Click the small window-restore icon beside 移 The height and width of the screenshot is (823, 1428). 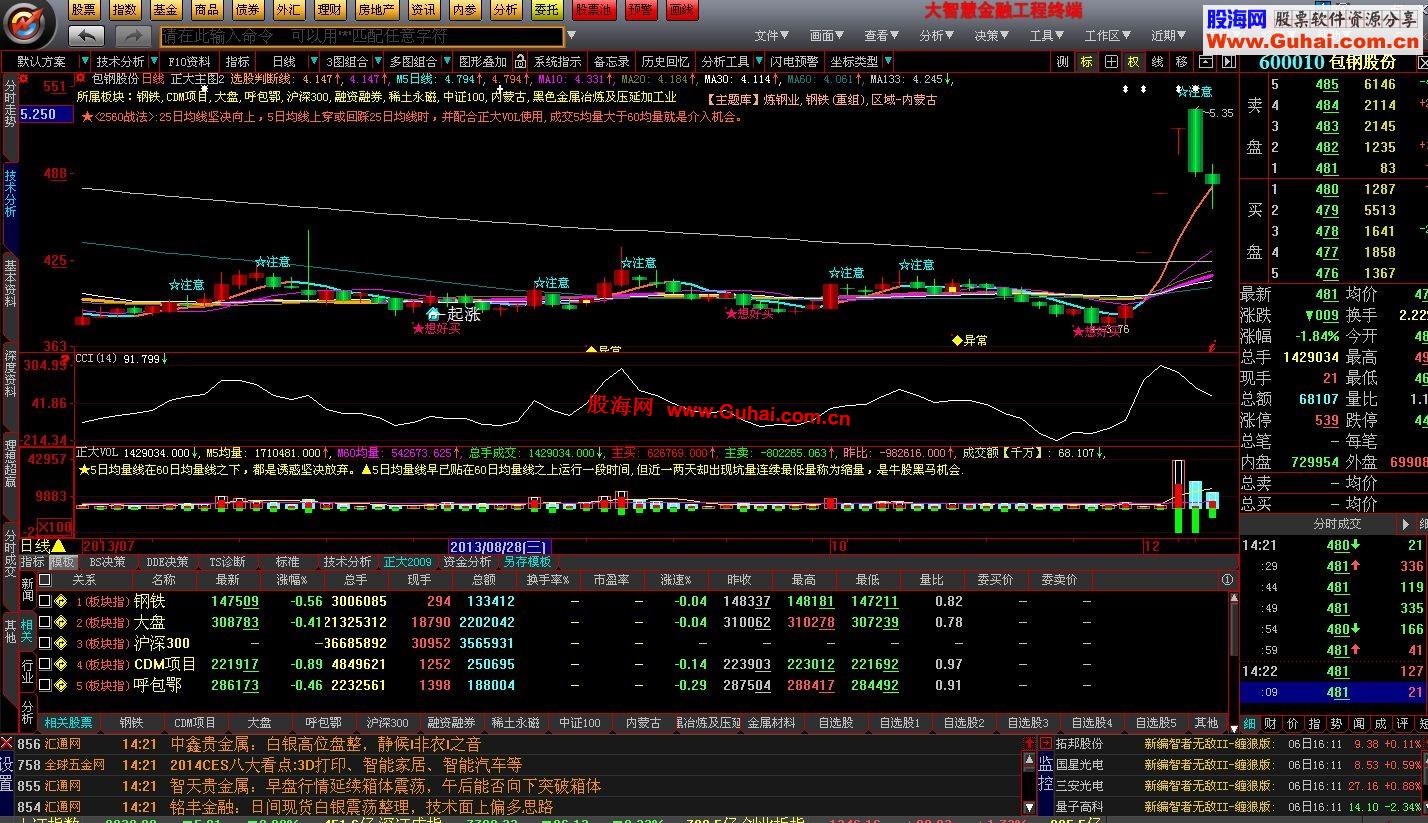[x=1204, y=62]
